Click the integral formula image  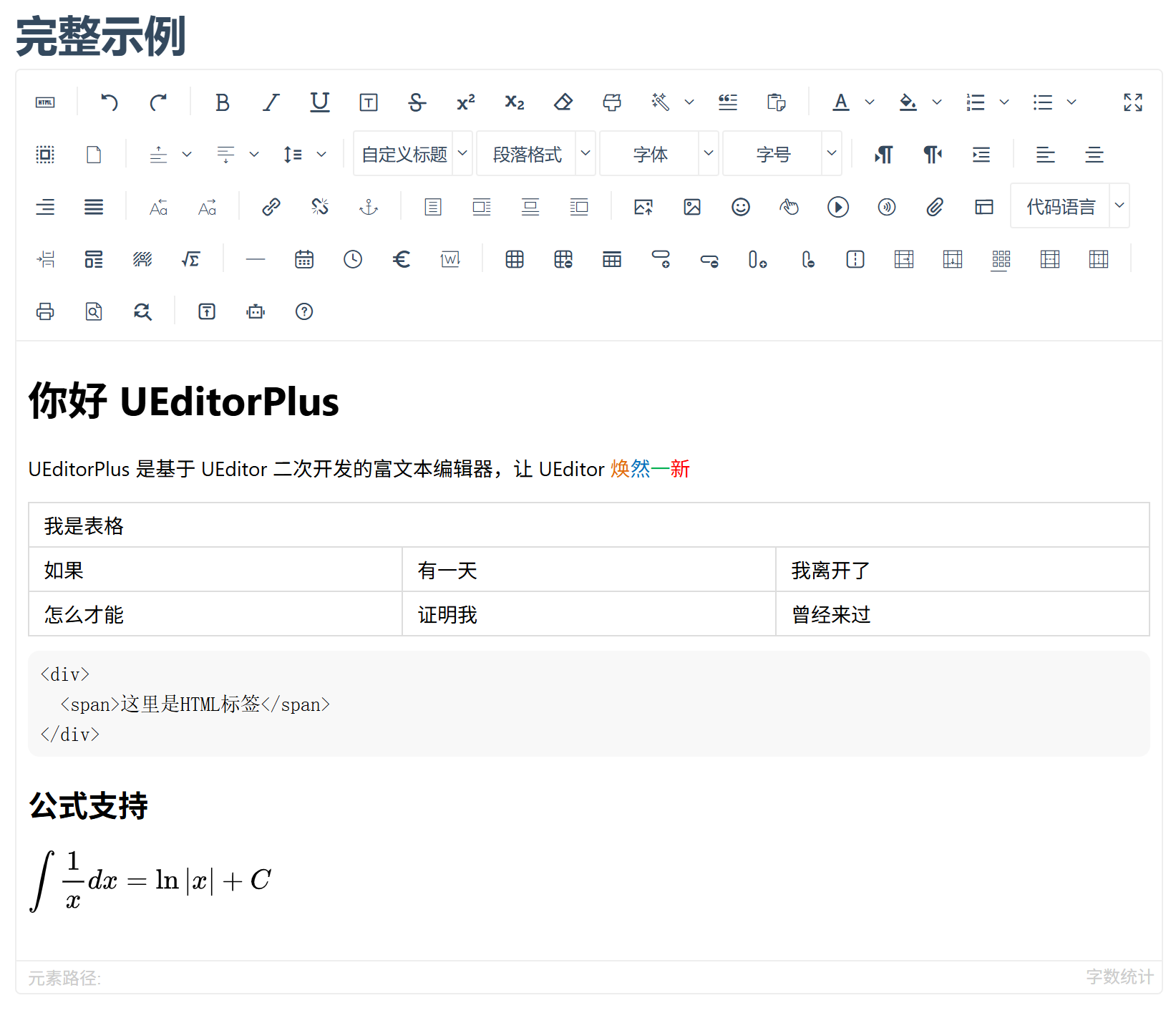[x=150, y=881]
